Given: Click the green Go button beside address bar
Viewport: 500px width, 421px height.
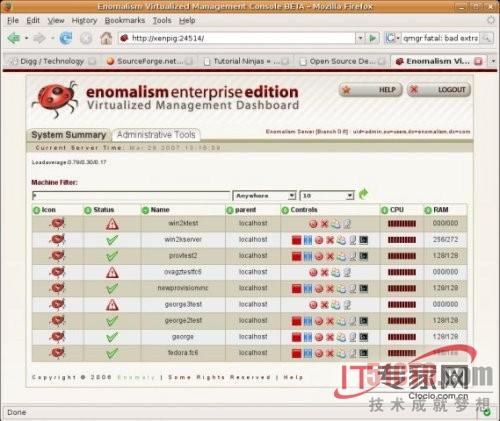Looking at the screenshot, I should [373, 38].
